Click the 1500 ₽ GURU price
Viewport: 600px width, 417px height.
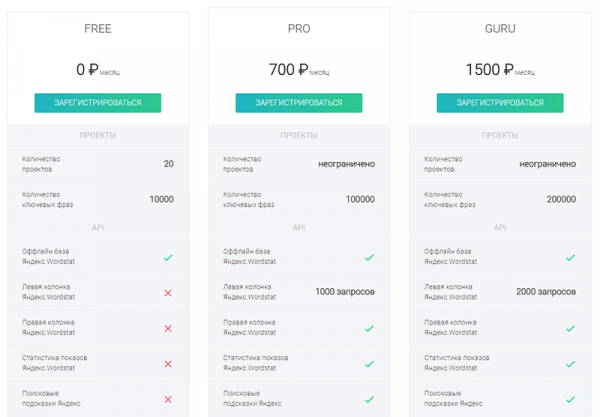click(x=489, y=70)
